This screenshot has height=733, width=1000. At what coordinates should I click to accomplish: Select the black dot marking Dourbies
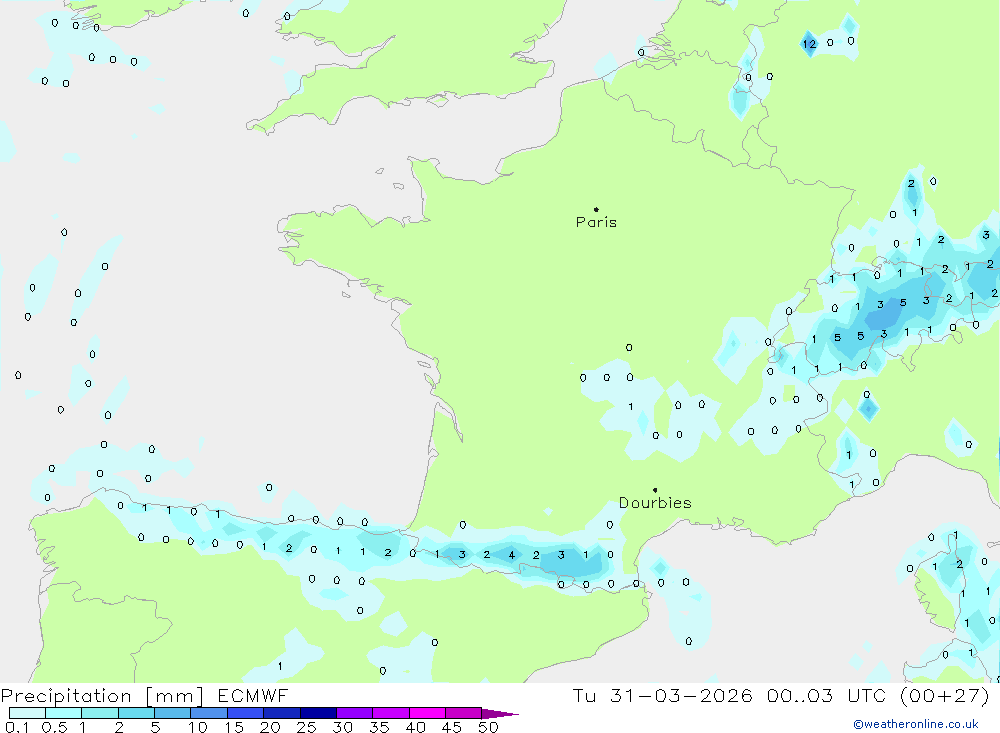coord(655,490)
